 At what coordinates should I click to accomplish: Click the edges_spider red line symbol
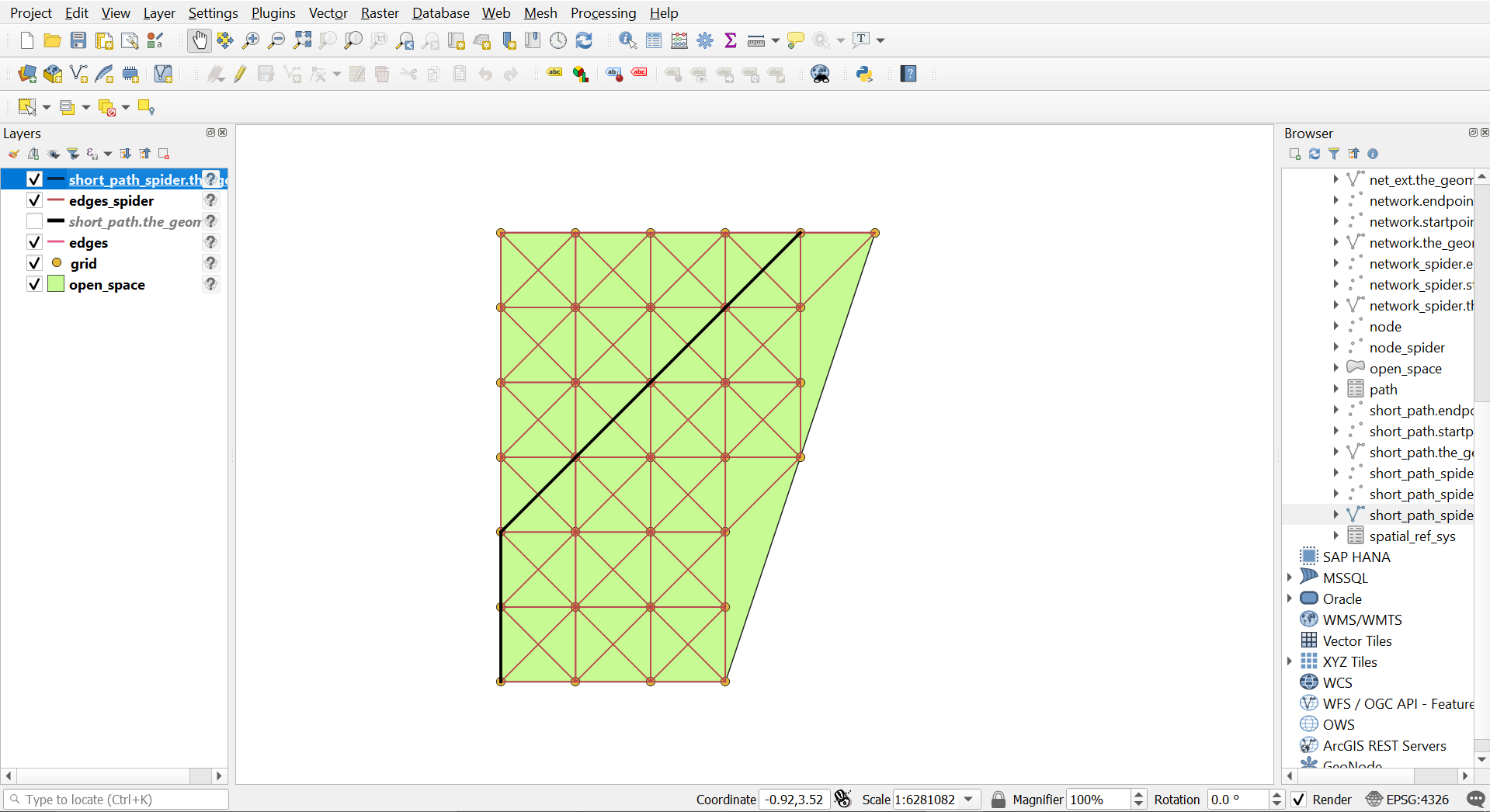[x=56, y=200]
